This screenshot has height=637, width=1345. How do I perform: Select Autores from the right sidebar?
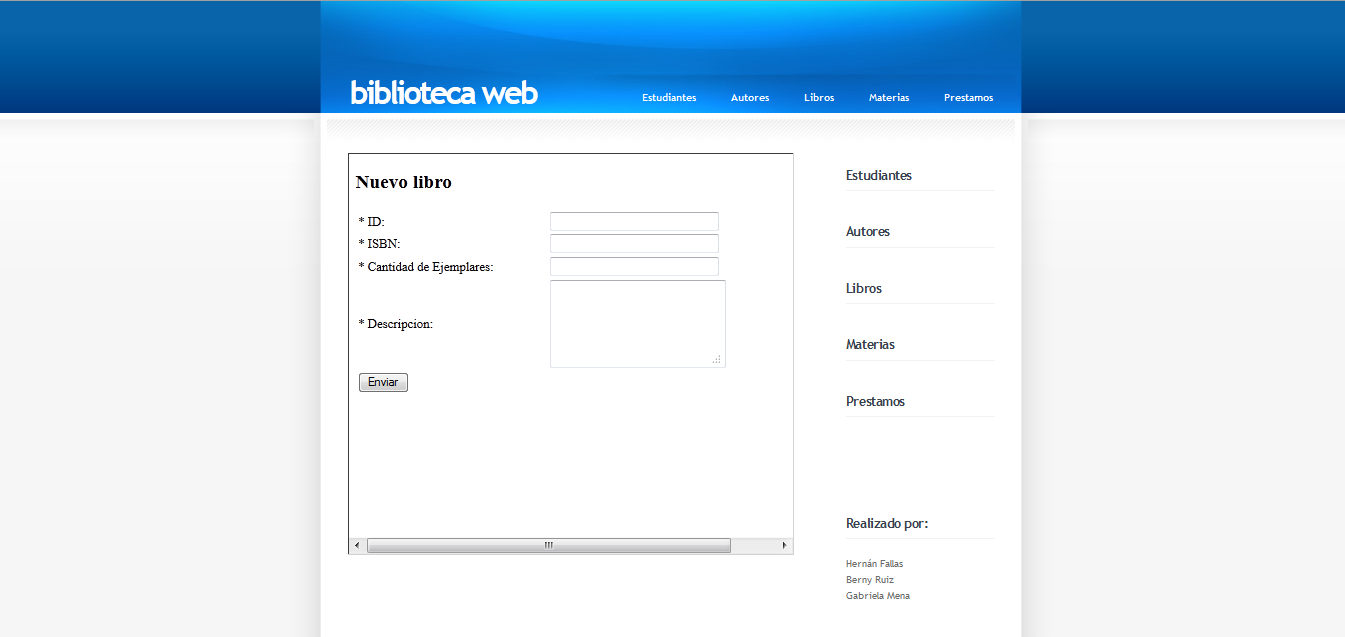click(x=867, y=231)
